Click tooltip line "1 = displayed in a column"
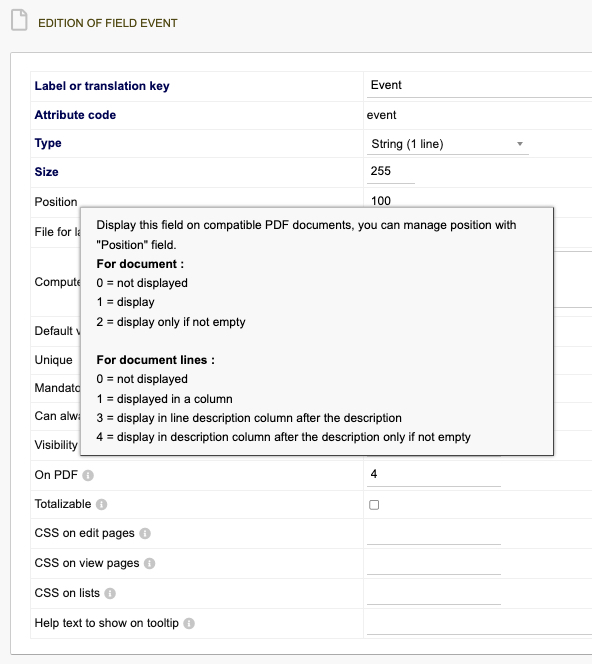This screenshot has width=592, height=664. [x=164, y=399]
